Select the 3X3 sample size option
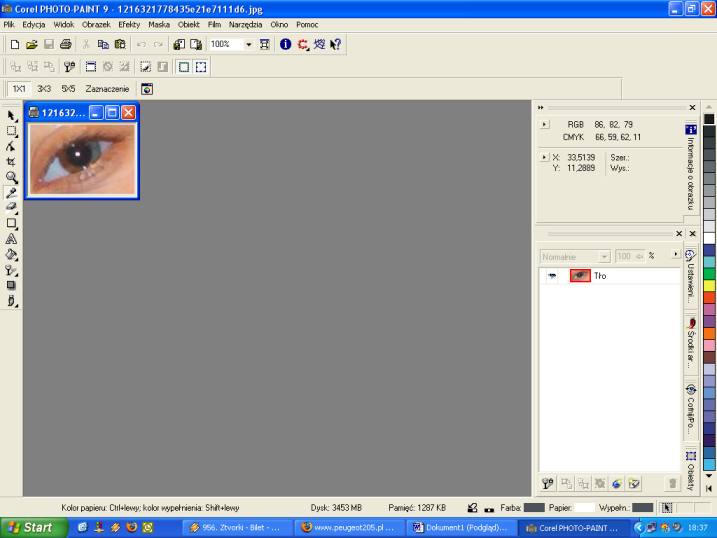717x538 pixels. point(44,88)
